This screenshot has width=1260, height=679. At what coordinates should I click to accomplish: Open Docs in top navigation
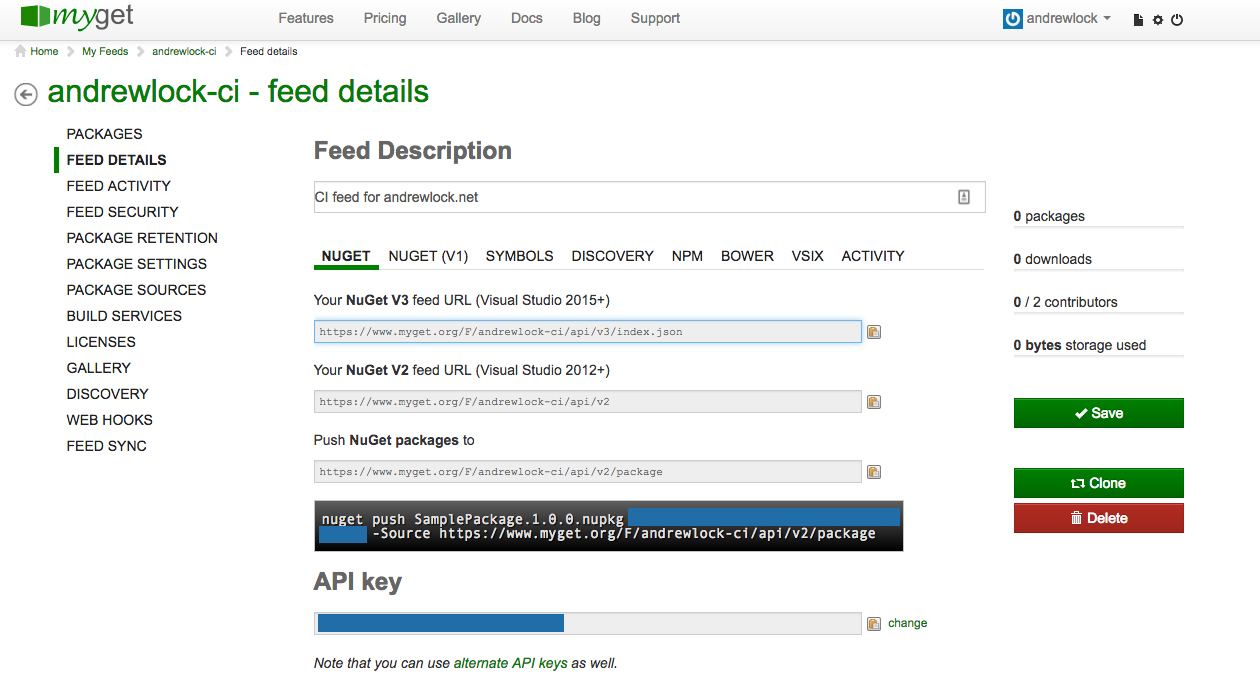tap(527, 18)
